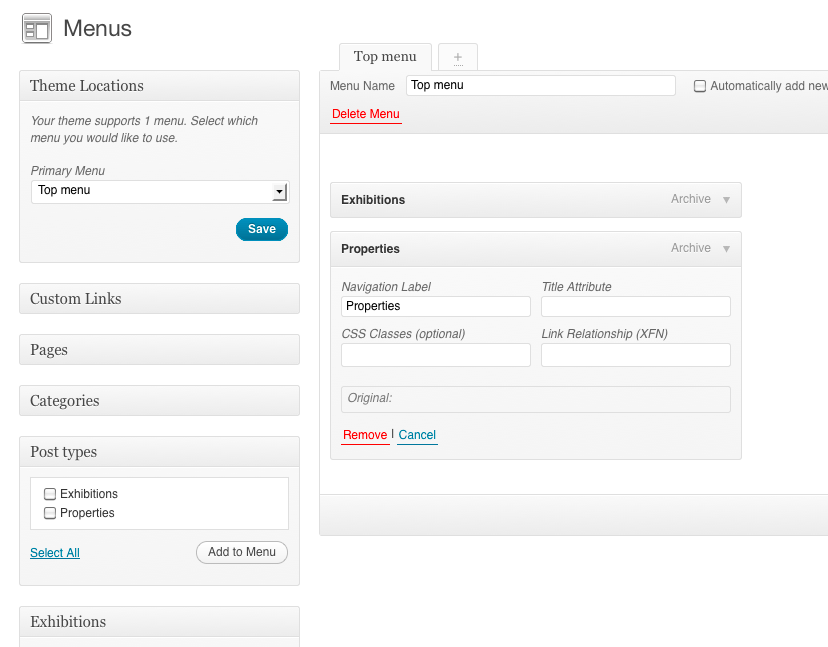The image size is (828, 647).
Task: Tick the Properties post type checkbox
Action: point(50,513)
